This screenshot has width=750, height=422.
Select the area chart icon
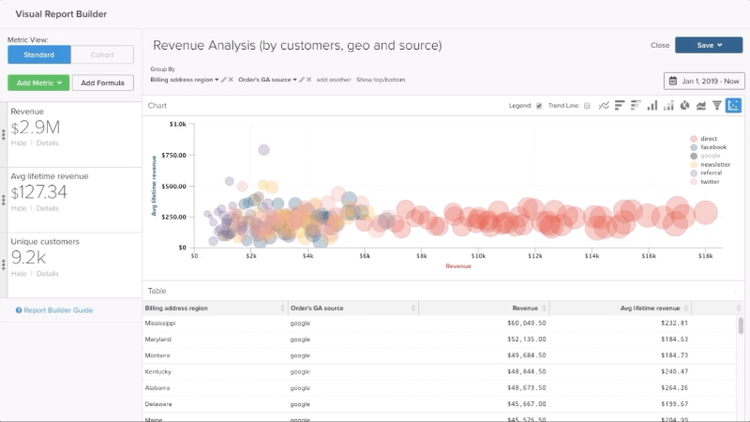(x=701, y=105)
